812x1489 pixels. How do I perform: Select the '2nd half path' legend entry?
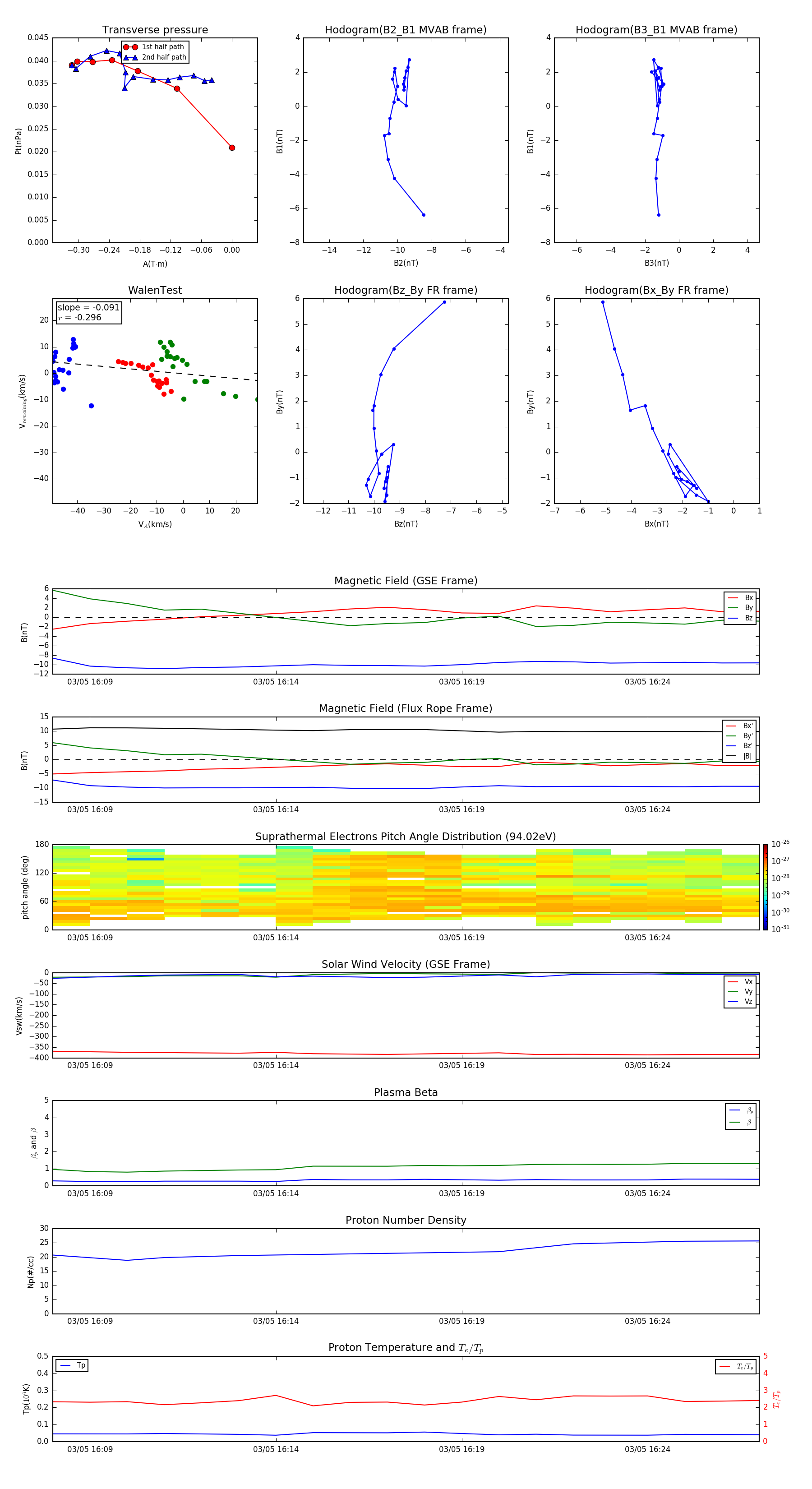click(155, 57)
